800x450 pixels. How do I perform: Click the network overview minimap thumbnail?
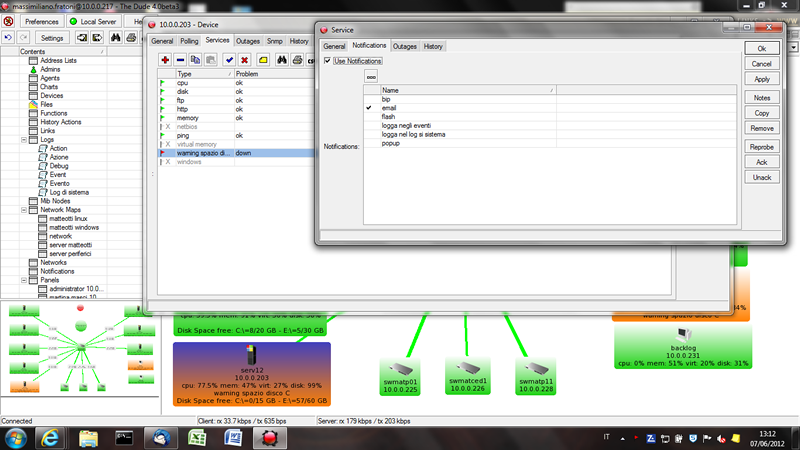(x=82, y=349)
